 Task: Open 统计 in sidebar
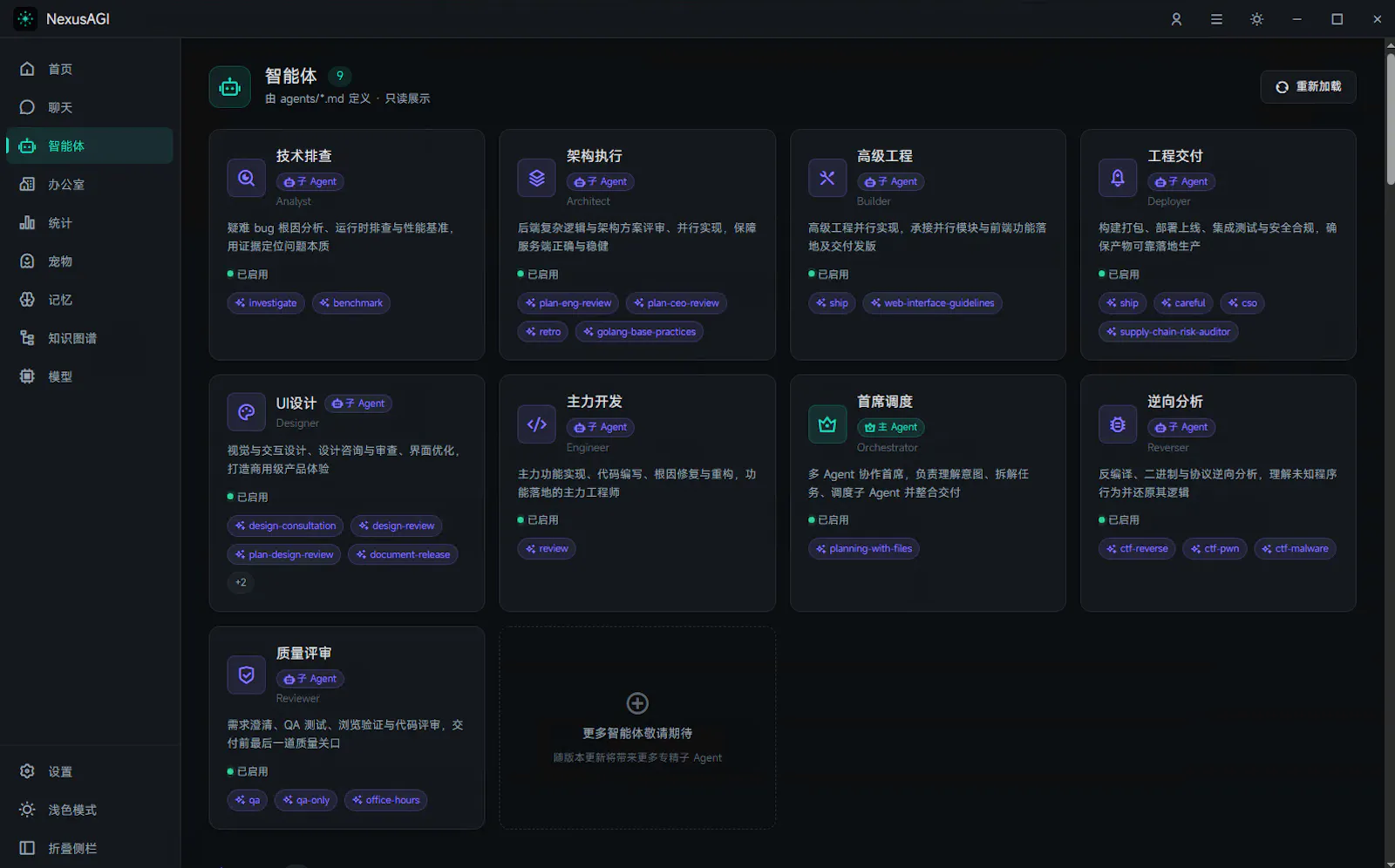(90, 222)
